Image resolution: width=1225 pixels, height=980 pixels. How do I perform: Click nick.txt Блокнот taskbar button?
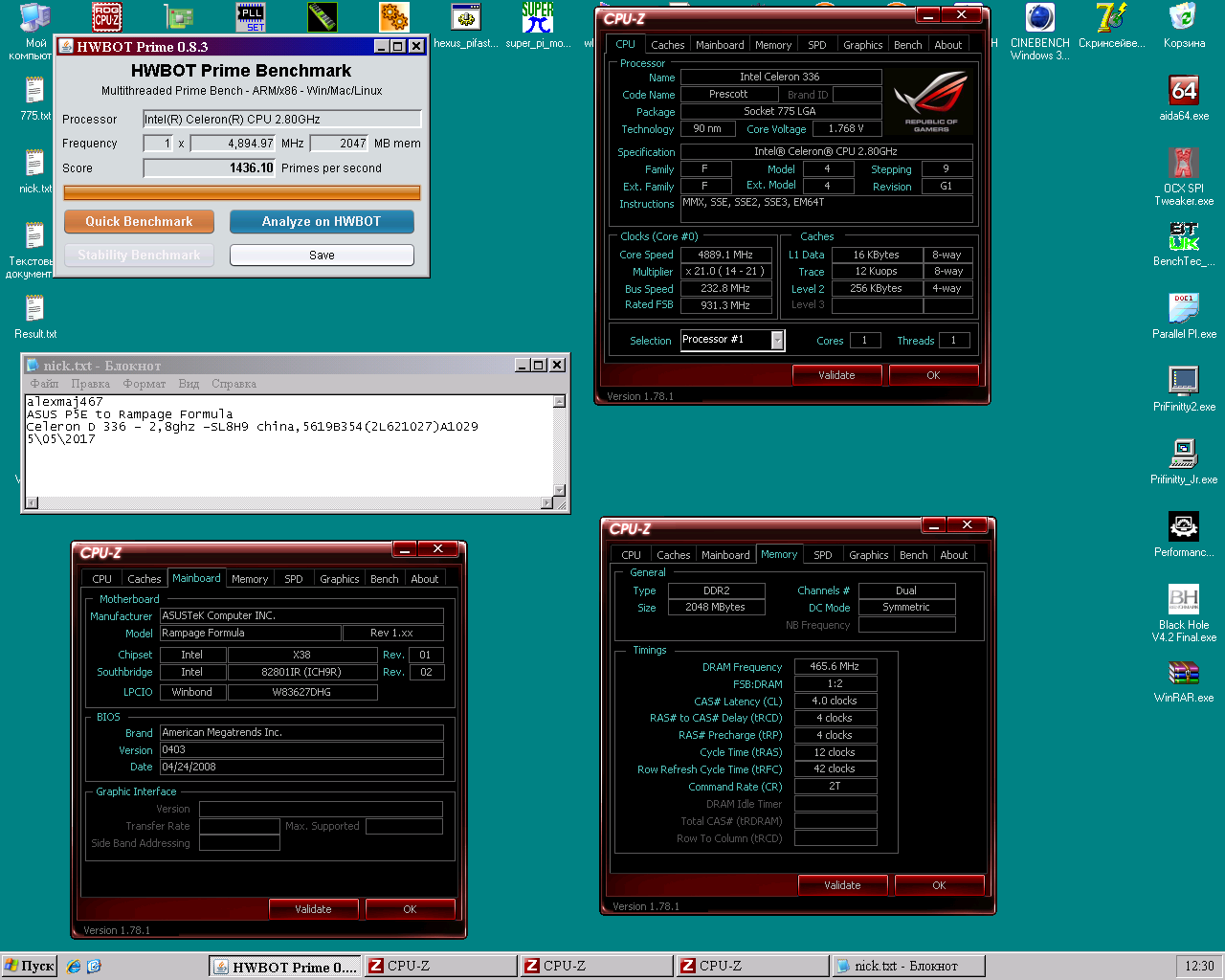tap(907, 967)
